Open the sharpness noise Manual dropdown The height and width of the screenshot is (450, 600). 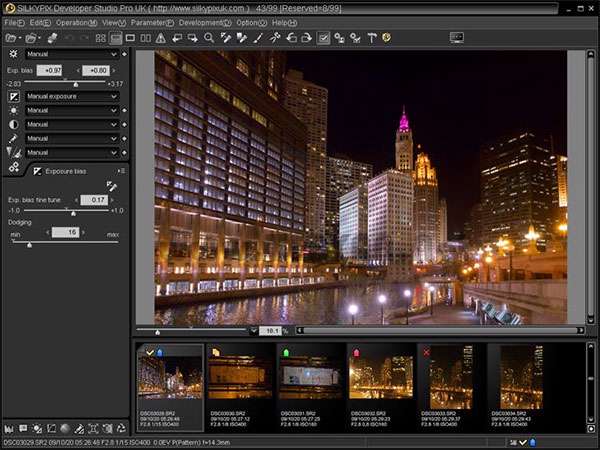pos(72,153)
